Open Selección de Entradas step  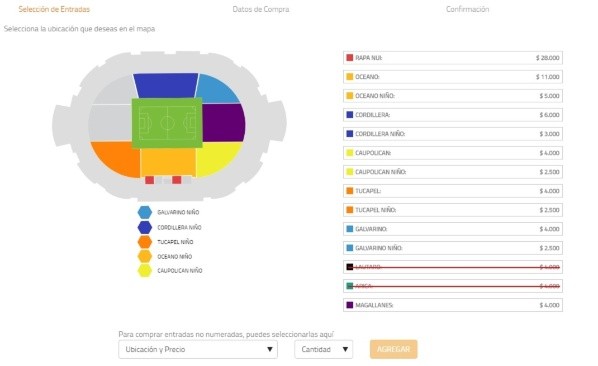click(x=54, y=9)
